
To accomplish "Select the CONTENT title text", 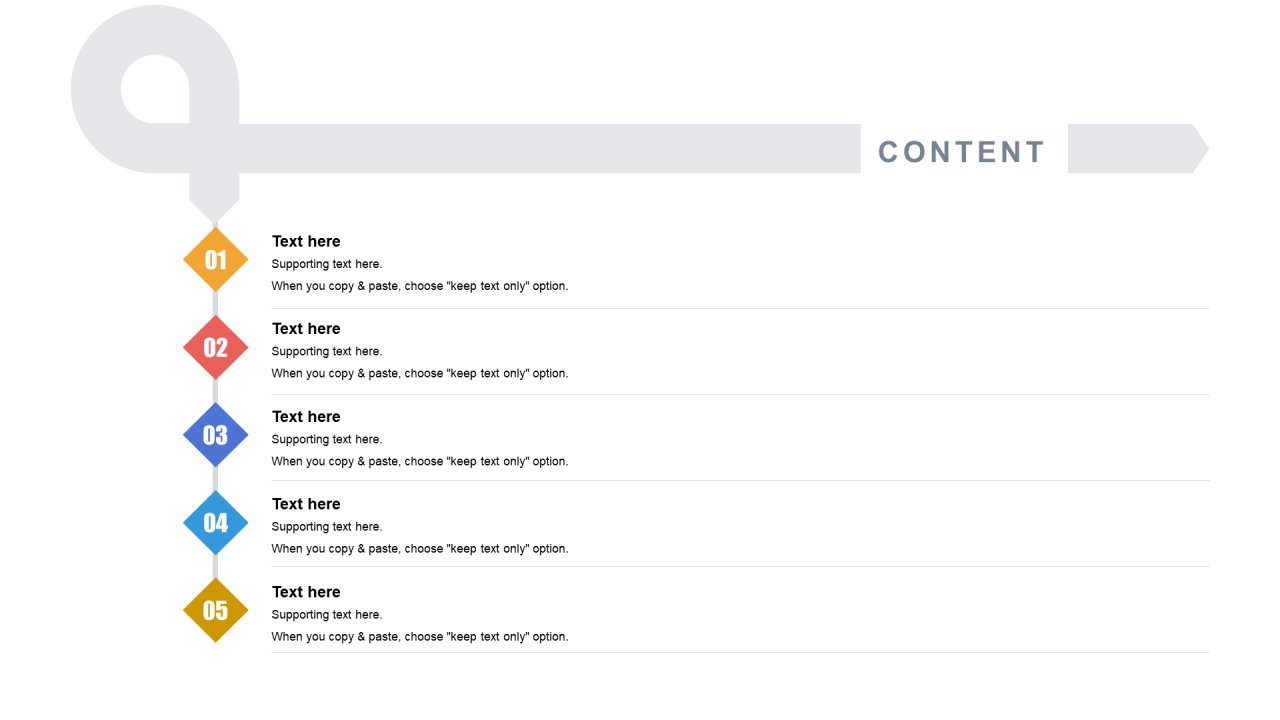I will point(961,152).
